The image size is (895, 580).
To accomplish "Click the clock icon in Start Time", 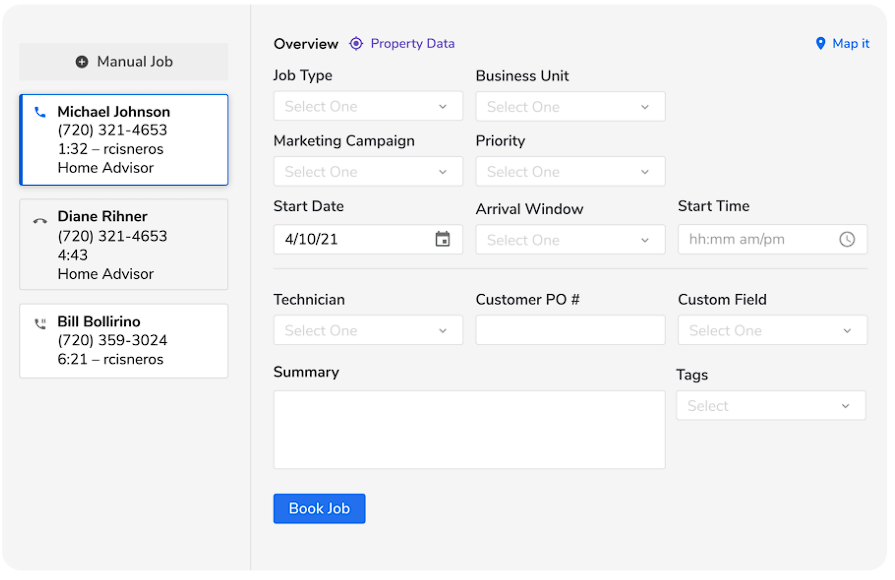I will pos(847,239).
